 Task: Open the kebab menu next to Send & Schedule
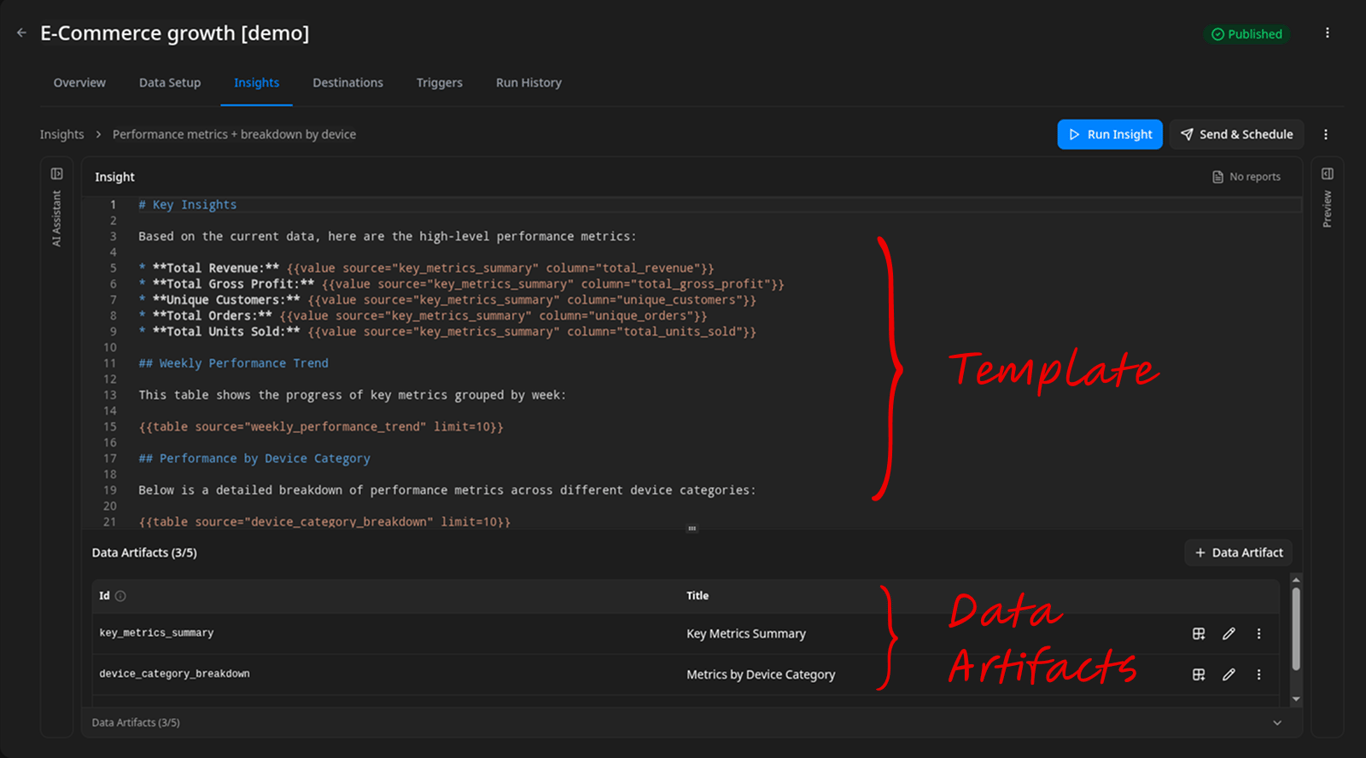(1326, 134)
